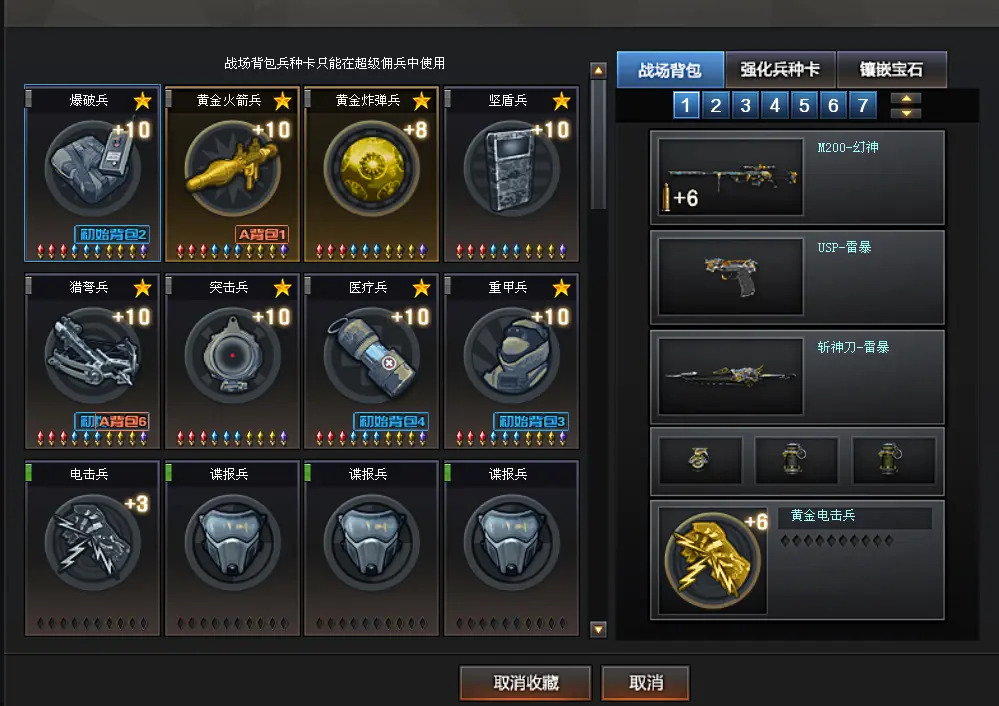
Task: Pick the 坚盾兵 shield card
Action: pos(511,174)
